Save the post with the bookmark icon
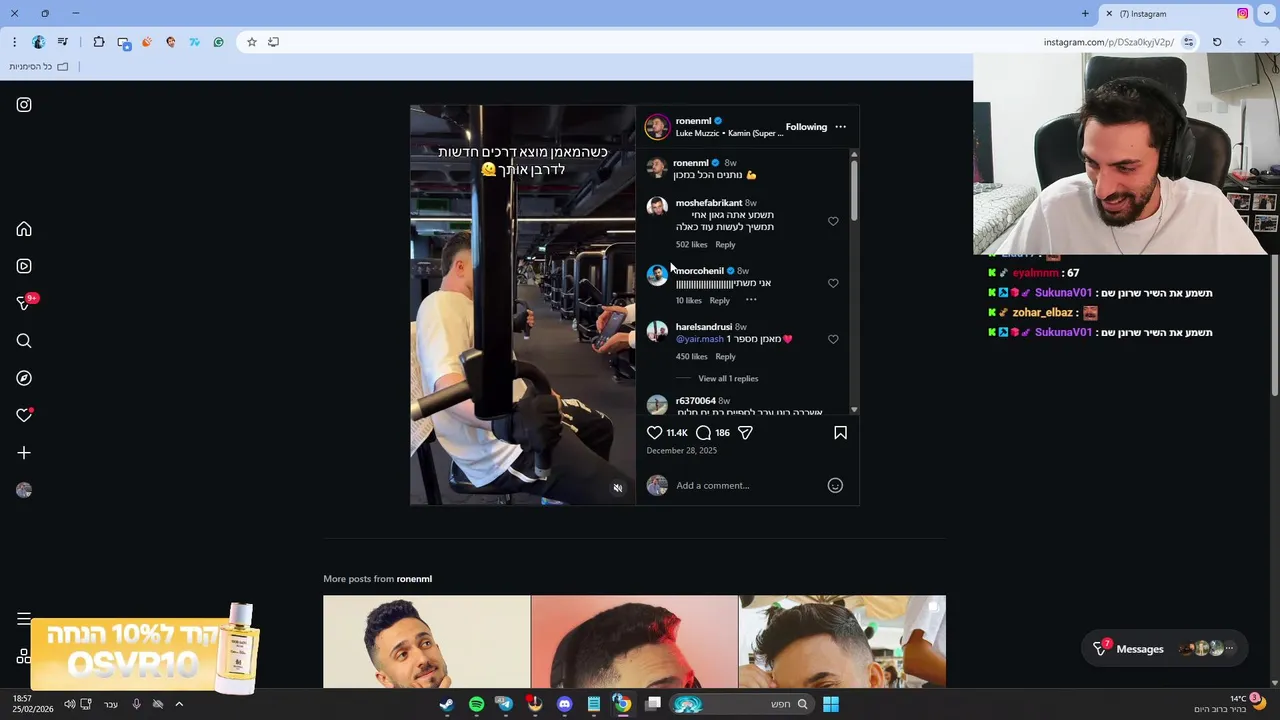The image size is (1280, 720). click(840, 432)
